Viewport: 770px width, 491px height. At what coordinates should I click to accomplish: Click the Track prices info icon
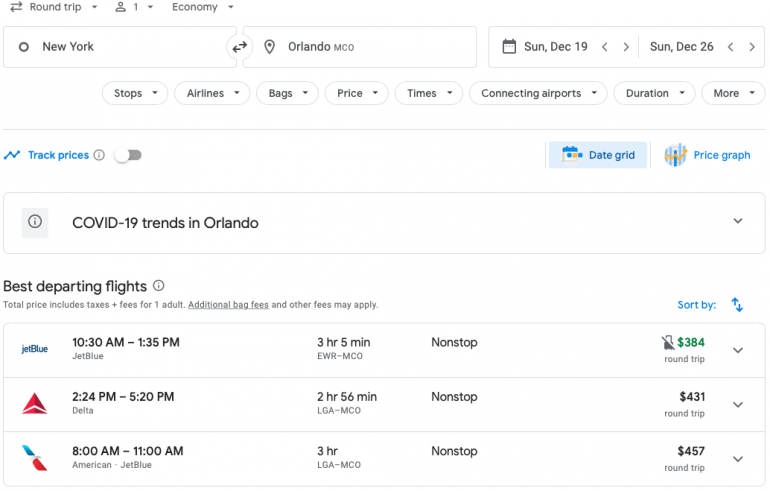coord(99,155)
